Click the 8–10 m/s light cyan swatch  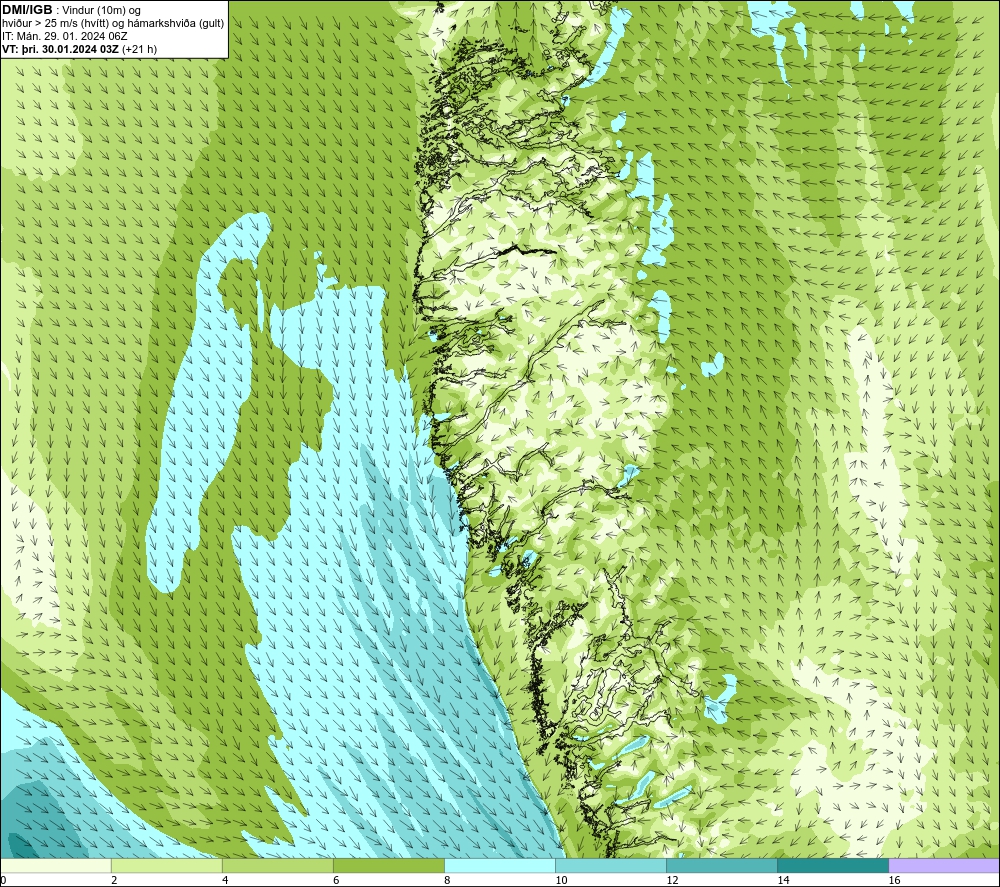[499, 866]
